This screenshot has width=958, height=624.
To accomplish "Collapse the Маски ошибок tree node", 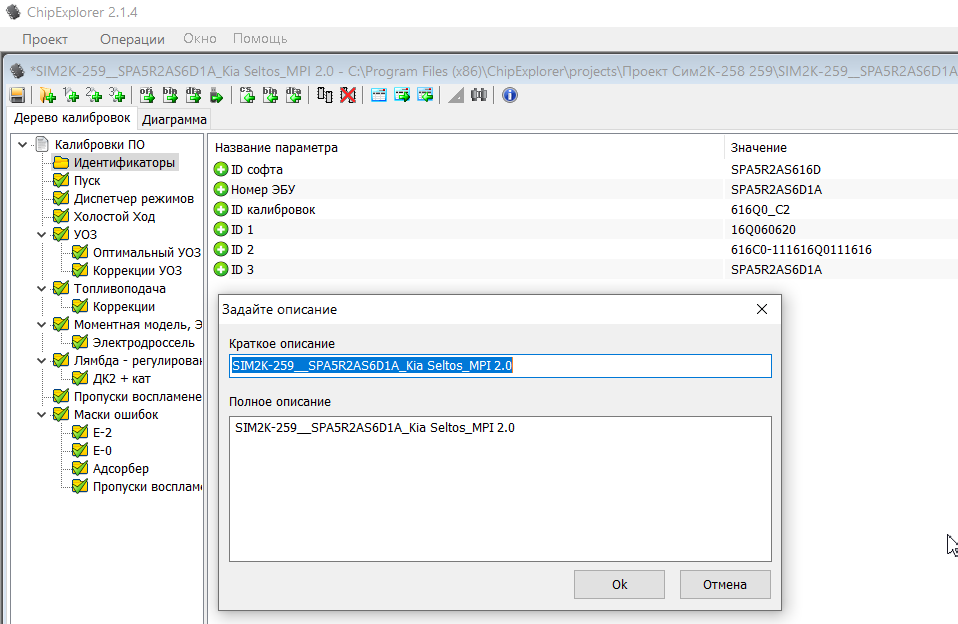I will 42,415.
